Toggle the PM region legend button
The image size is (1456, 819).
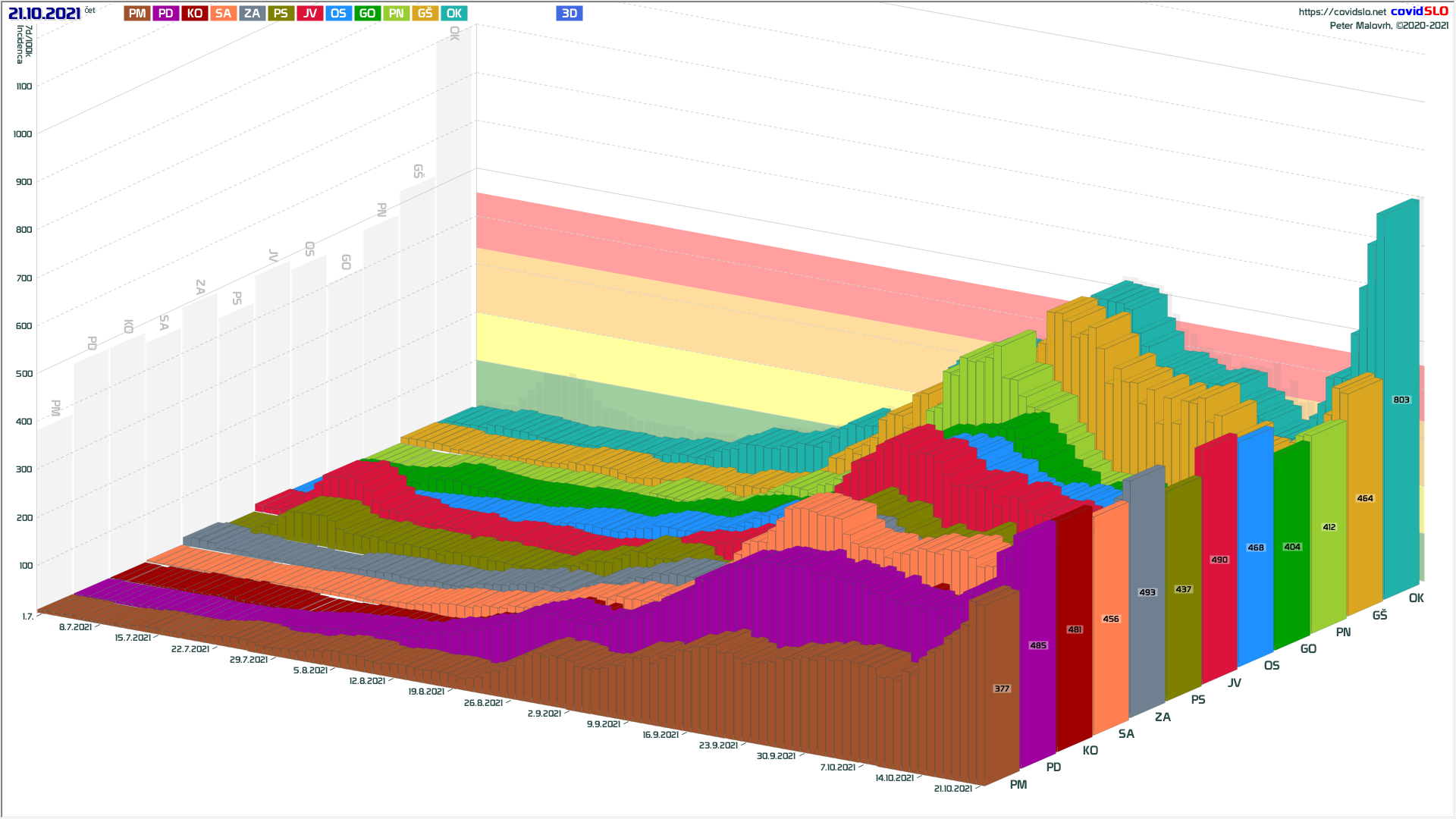[x=137, y=14]
